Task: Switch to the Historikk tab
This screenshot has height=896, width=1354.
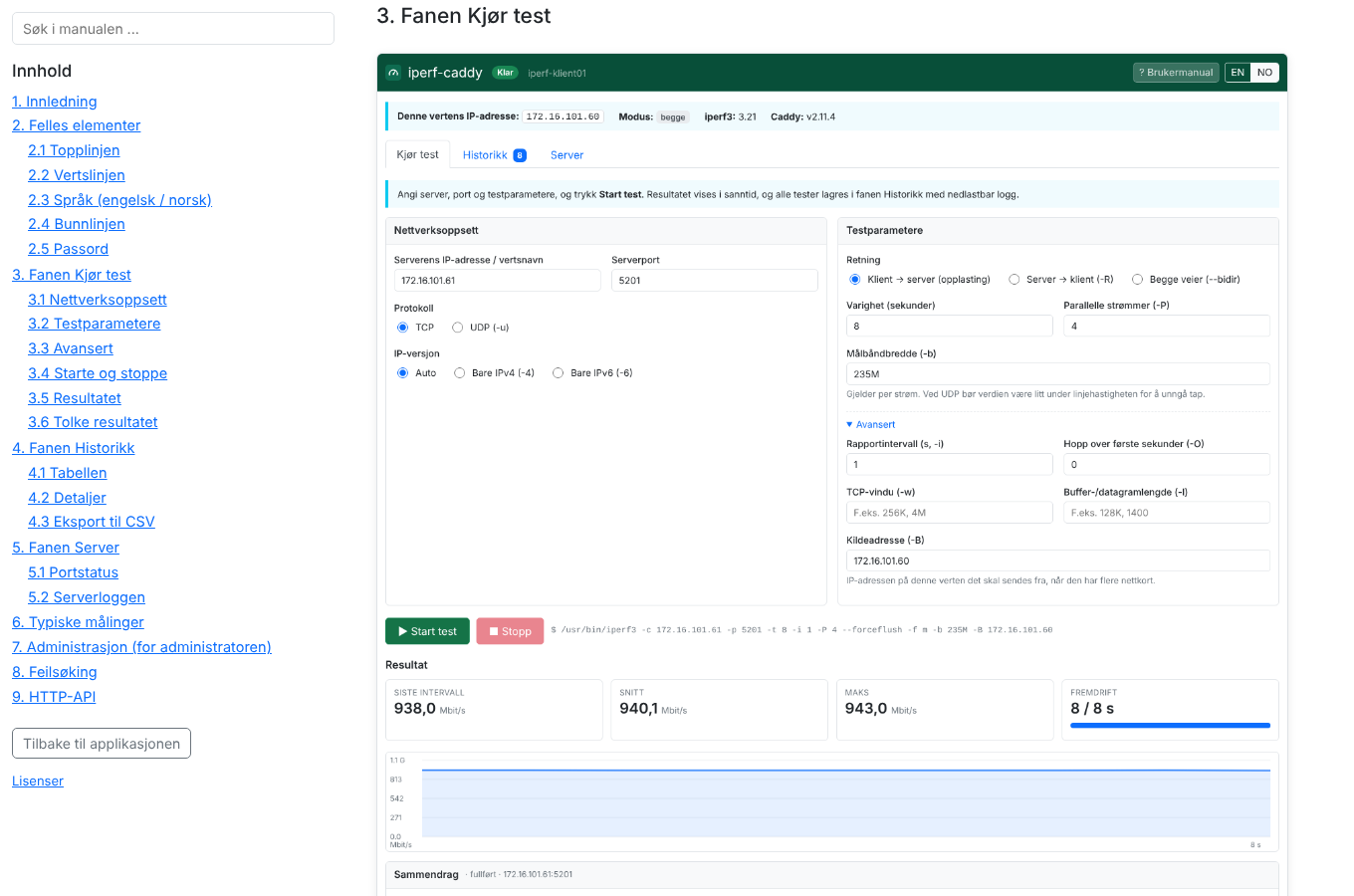Action: [494, 155]
